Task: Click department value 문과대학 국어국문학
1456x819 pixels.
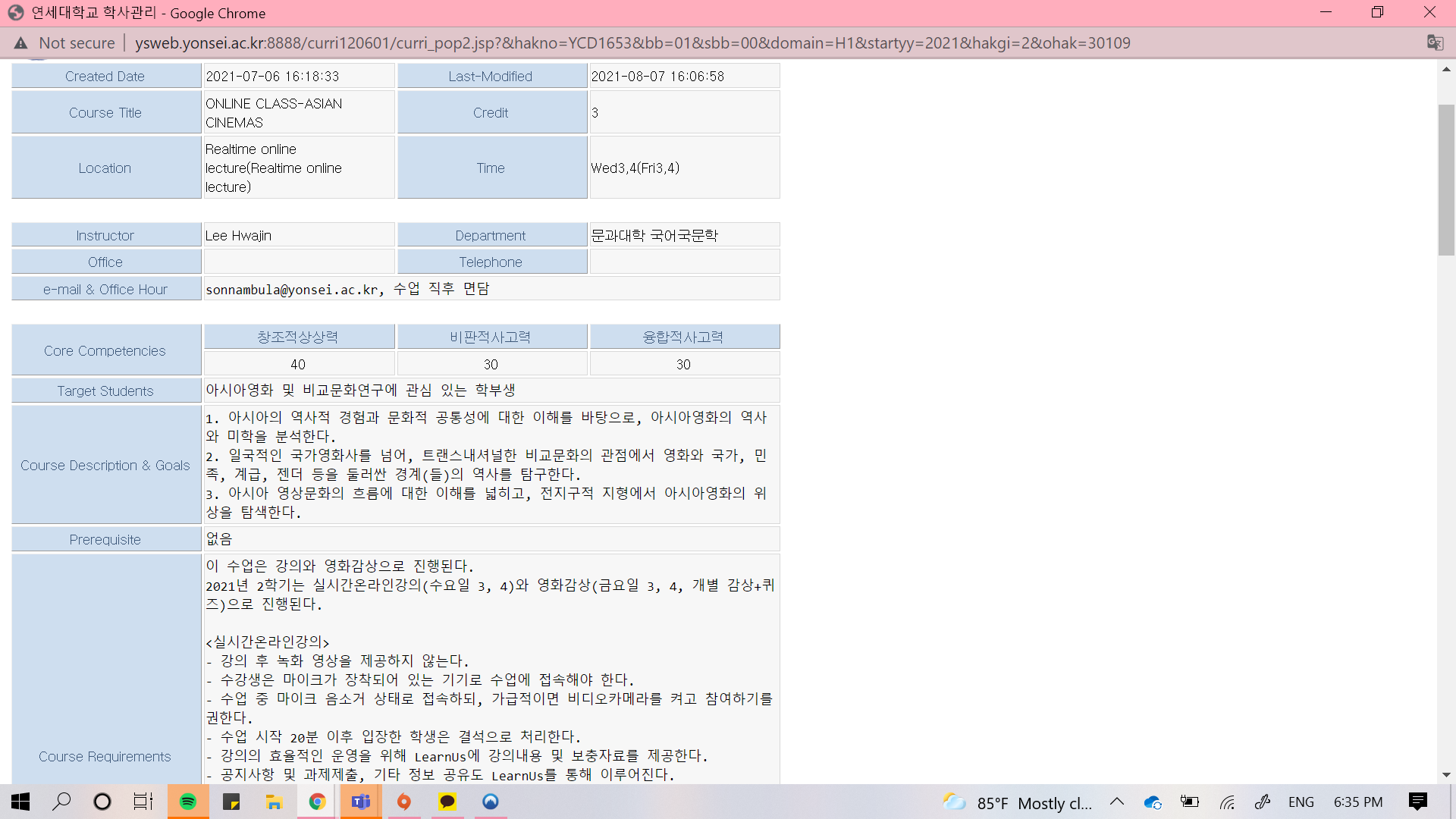Action: click(654, 236)
